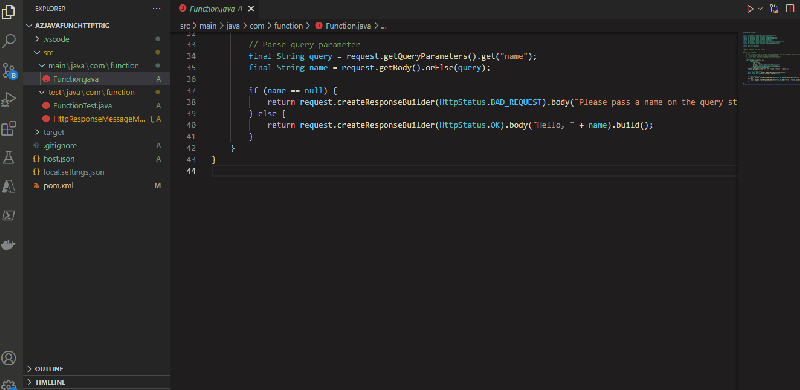
Task: Close the Function.java tab
Action: point(251,9)
